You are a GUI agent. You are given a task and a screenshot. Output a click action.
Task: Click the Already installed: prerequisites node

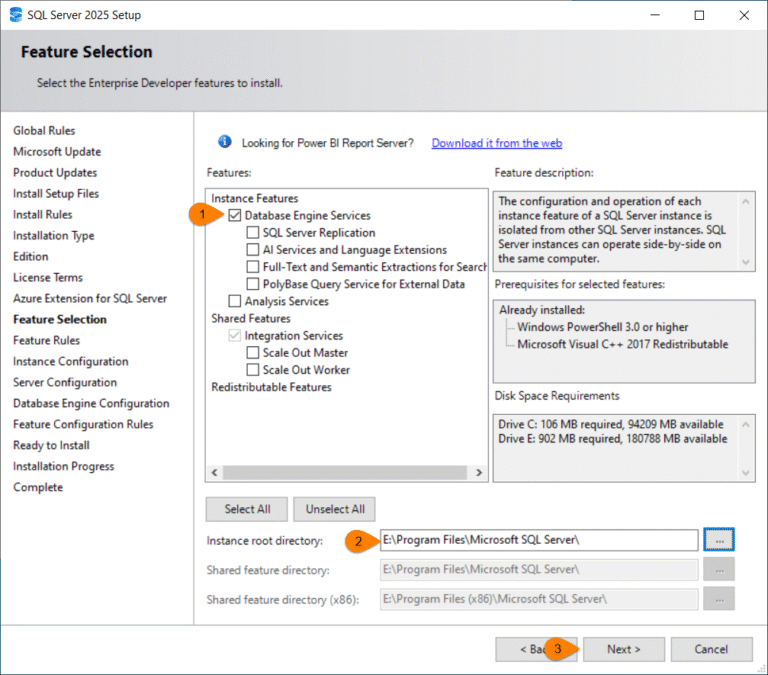point(542,310)
